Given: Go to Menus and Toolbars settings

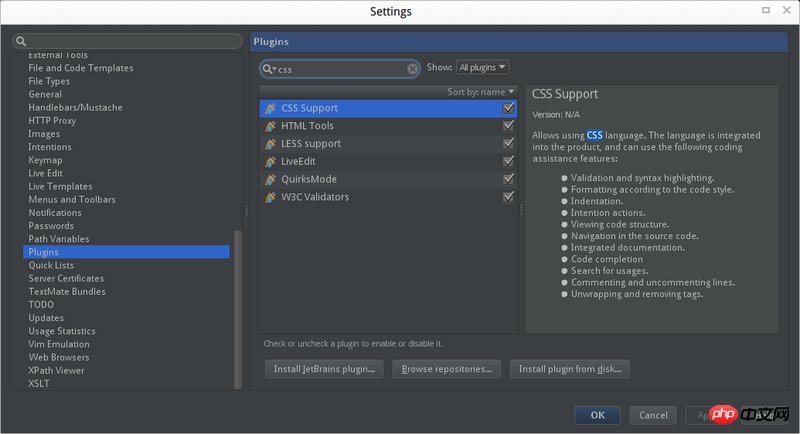Looking at the screenshot, I should [72, 199].
